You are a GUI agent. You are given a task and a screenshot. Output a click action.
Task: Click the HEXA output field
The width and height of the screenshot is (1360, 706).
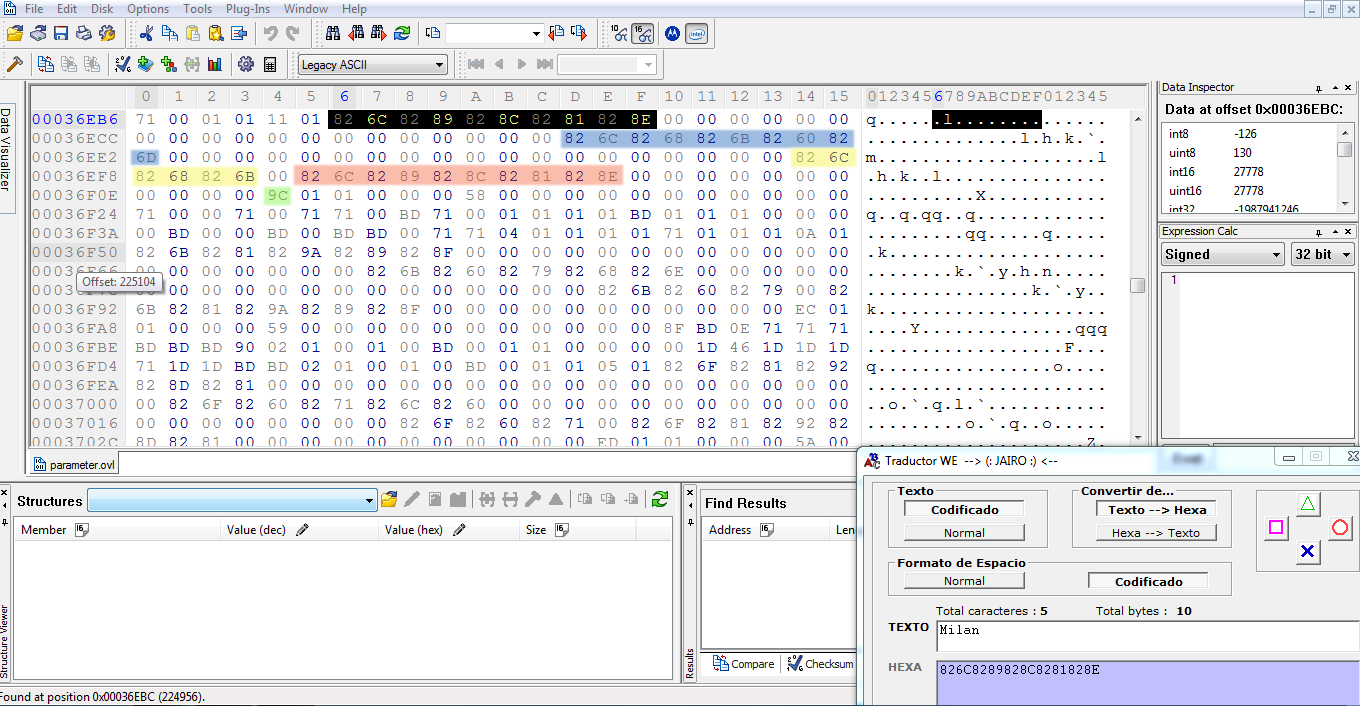tap(1148, 682)
